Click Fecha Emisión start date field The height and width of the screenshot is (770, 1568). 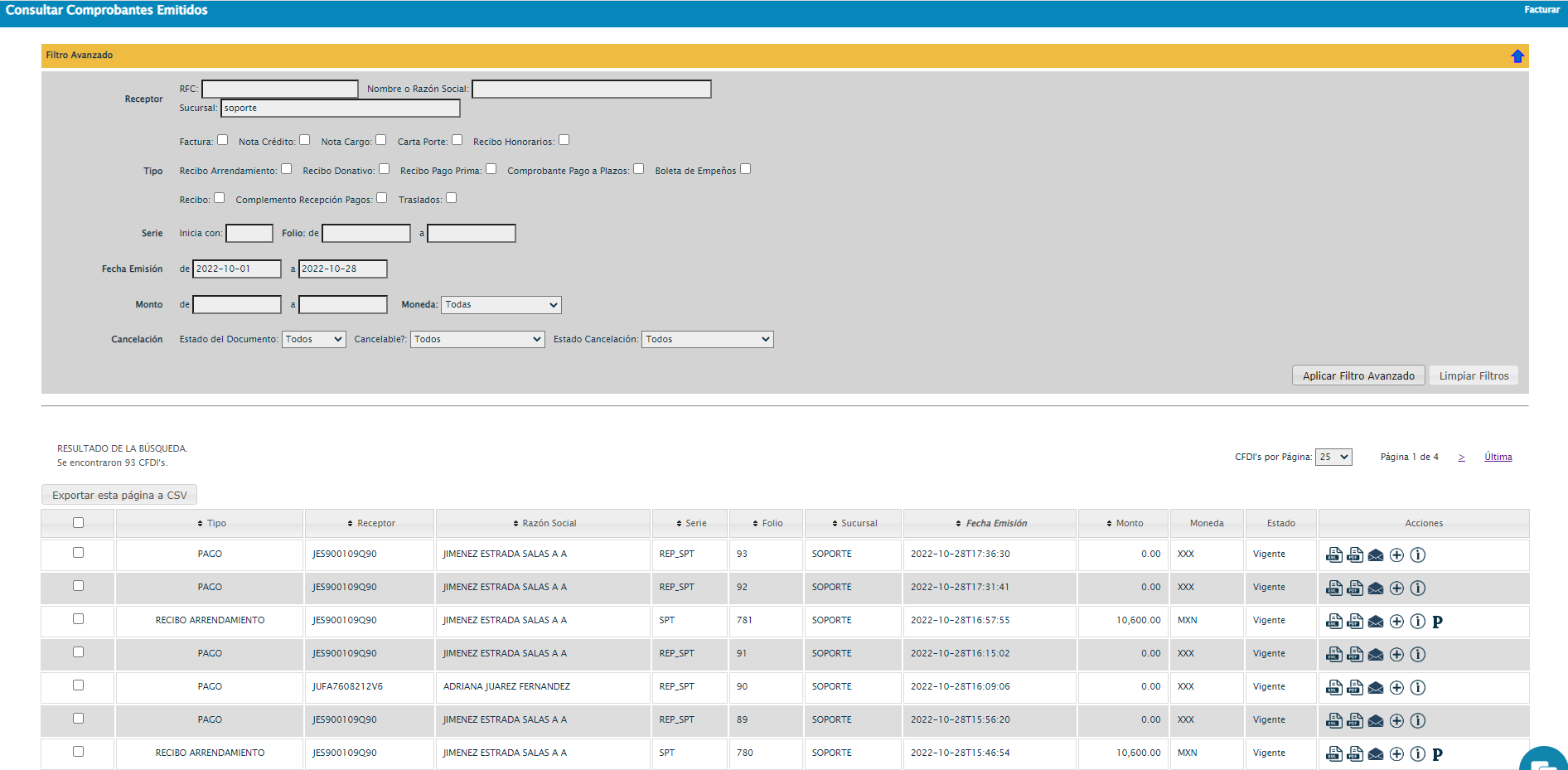[237, 269]
